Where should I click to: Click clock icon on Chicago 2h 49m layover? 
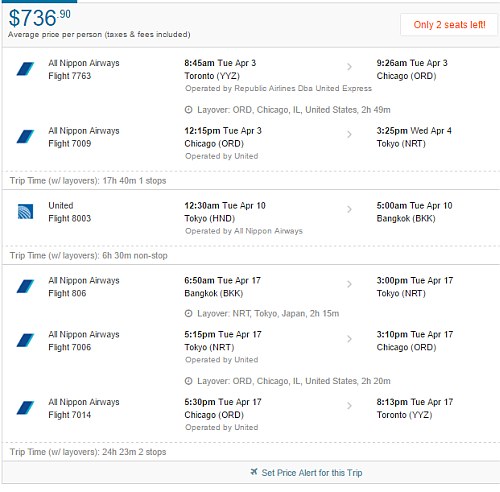coord(189,110)
